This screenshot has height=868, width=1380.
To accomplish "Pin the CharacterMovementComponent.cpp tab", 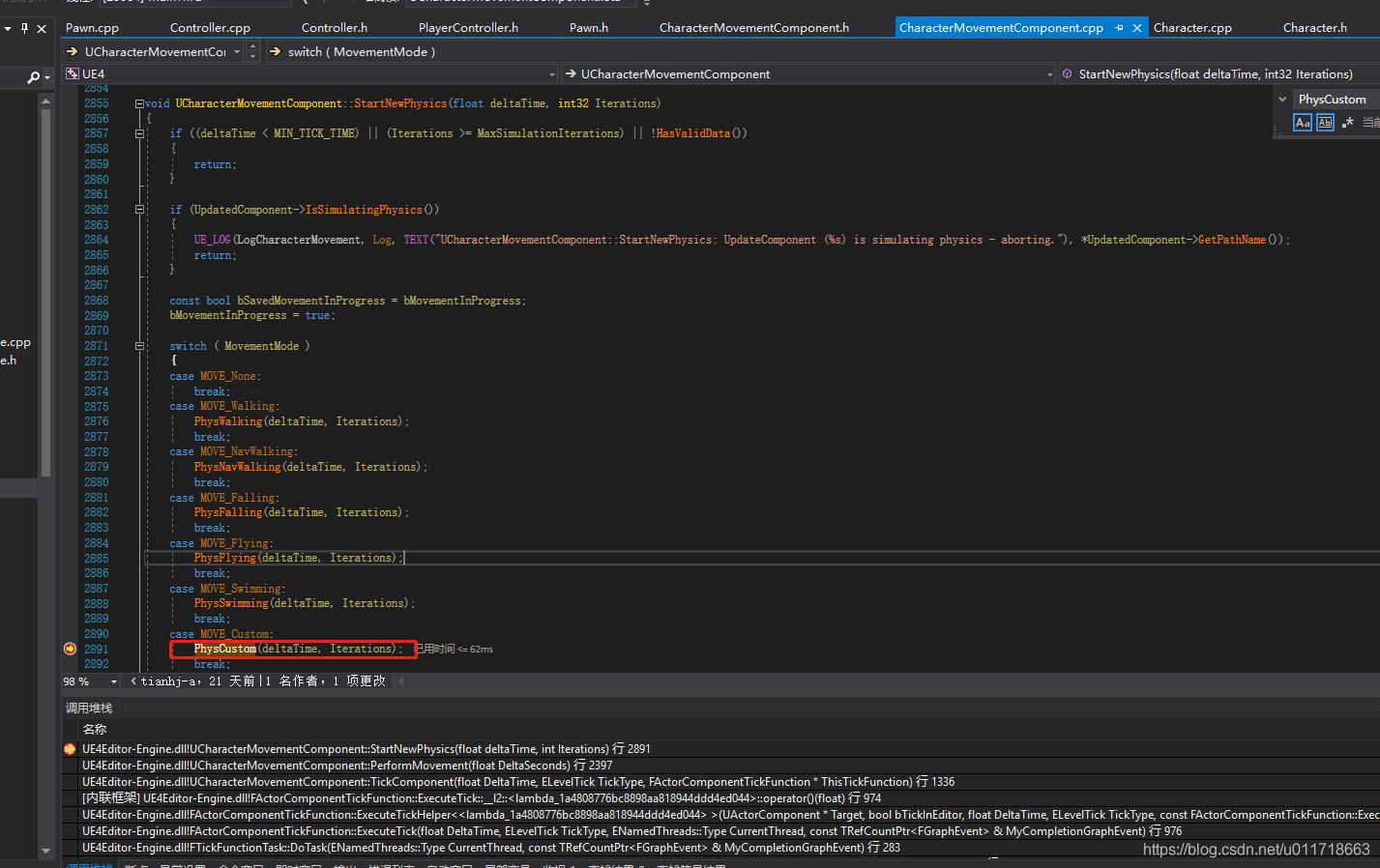I will [x=1120, y=28].
